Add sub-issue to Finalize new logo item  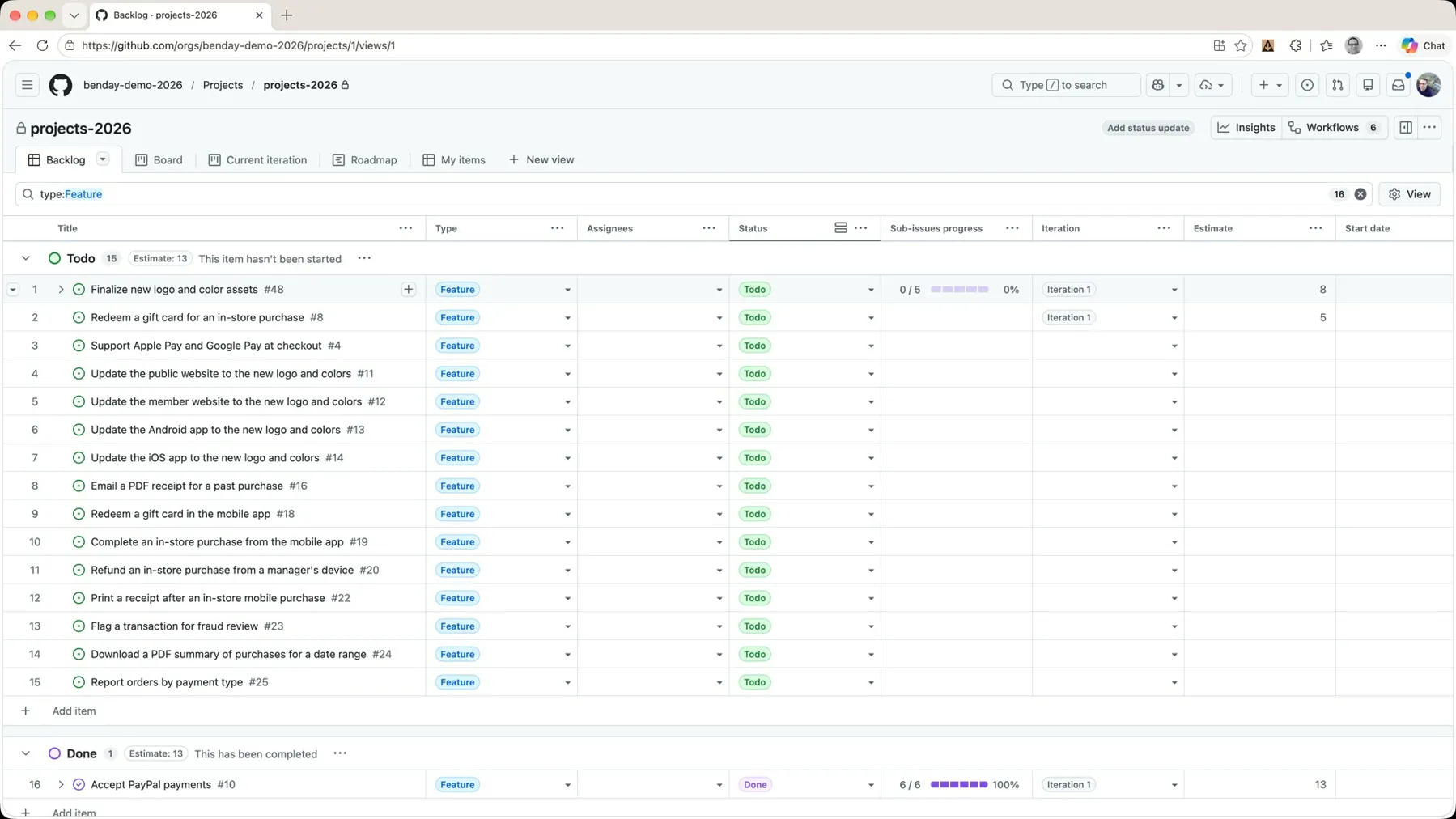(x=409, y=290)
